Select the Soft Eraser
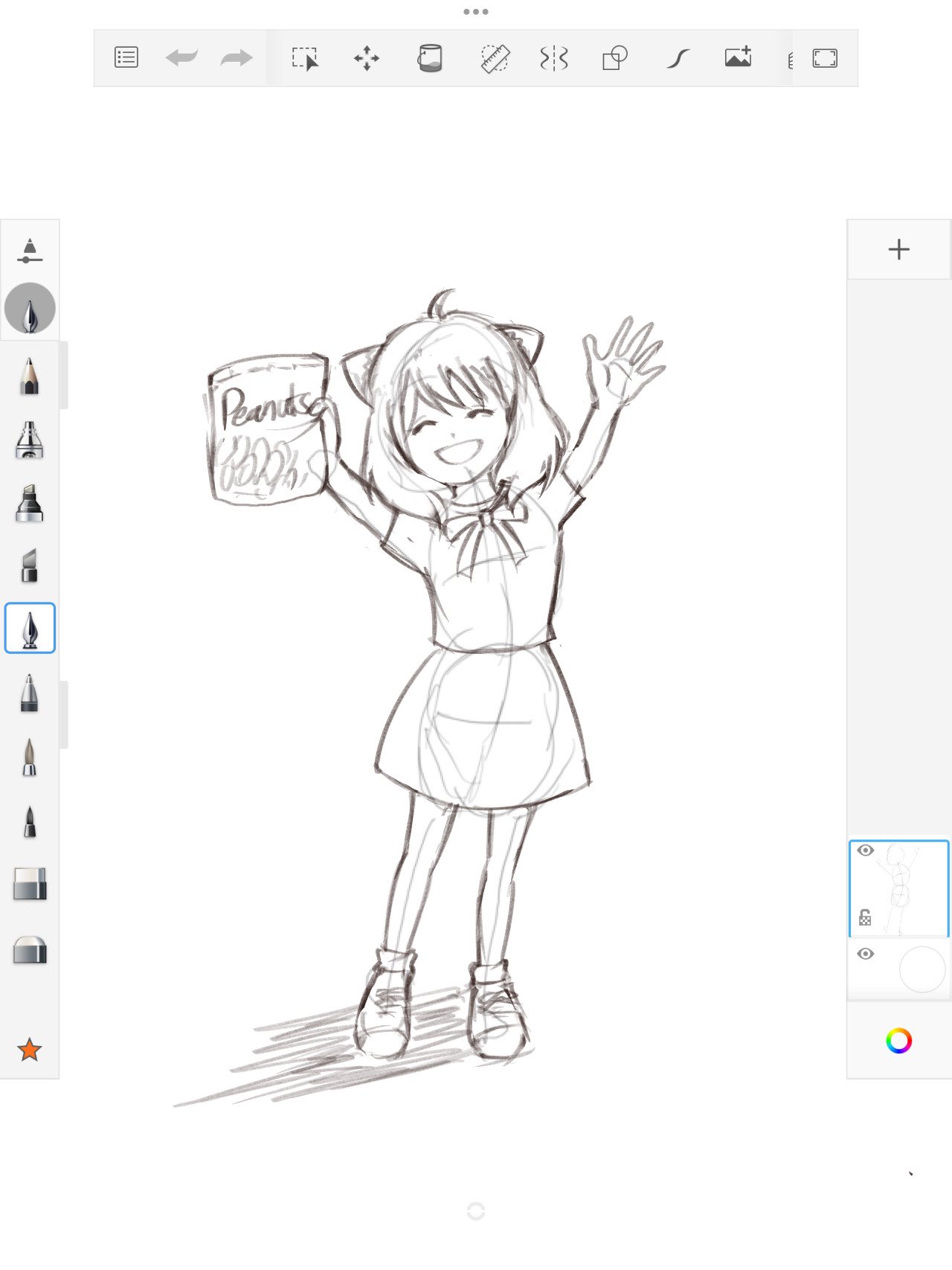 pos(30,950)
